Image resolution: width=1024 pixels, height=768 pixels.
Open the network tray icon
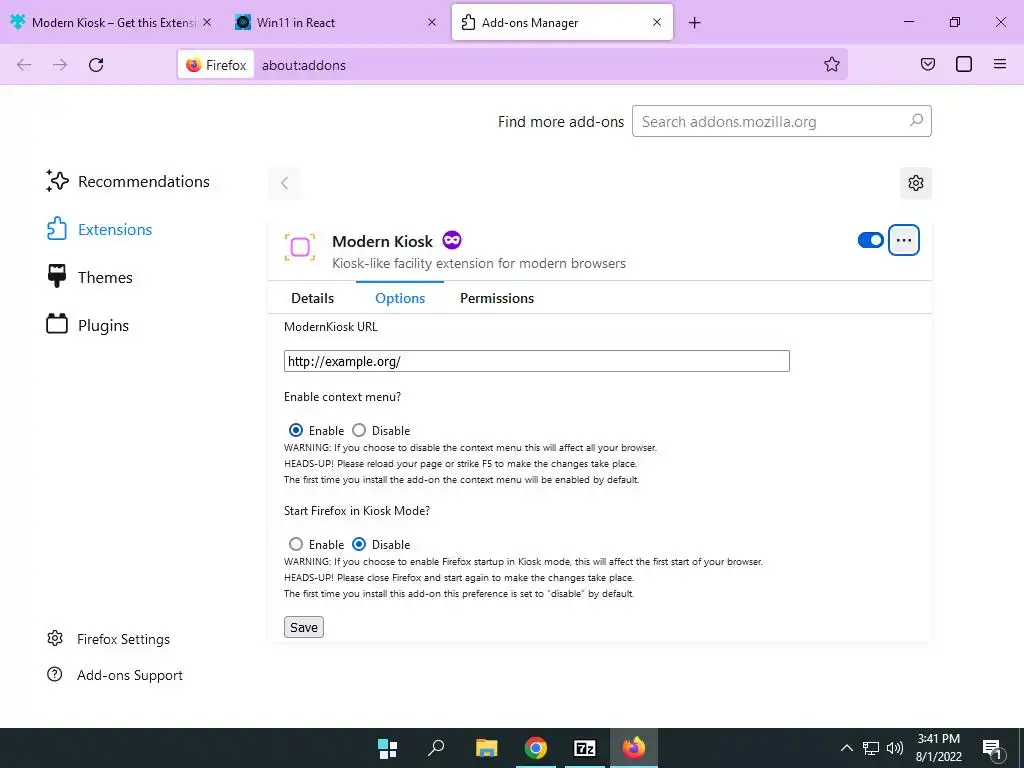[x=871, y=748]
